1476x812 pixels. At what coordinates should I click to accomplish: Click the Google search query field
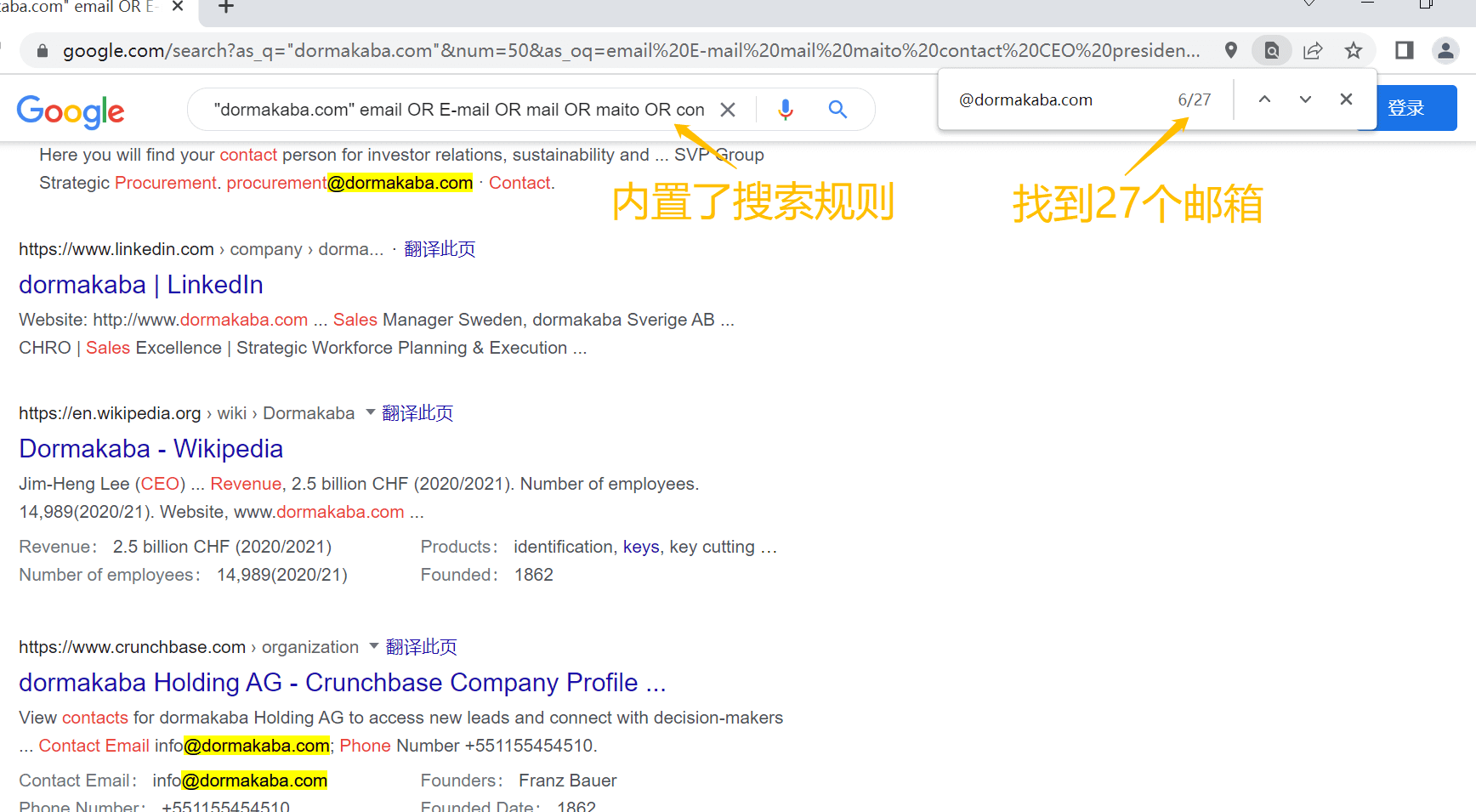[x=459, y=110]
